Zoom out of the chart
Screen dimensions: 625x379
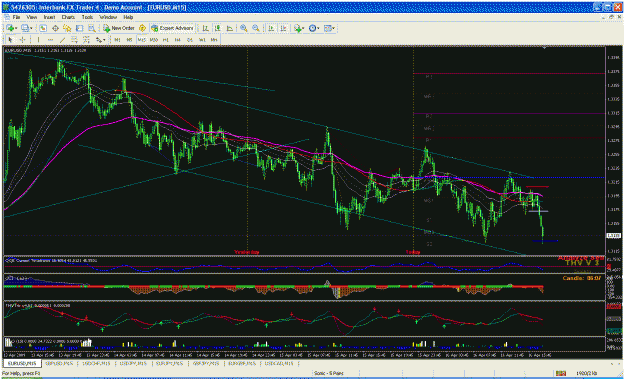[256, 28]
